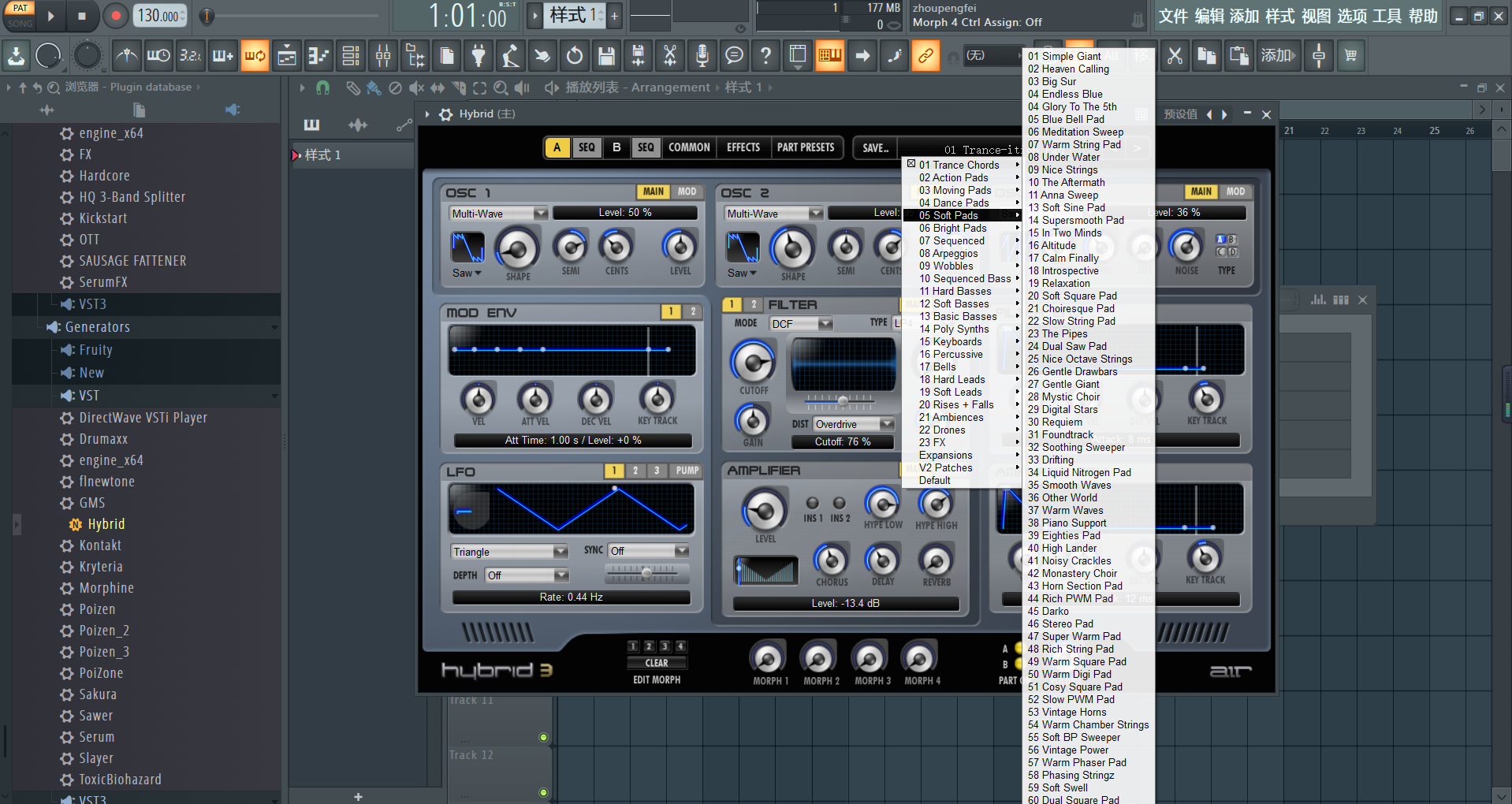Click the stop playback button
The width and height of the screenshot is (1512, 804).
coord(82,16)
